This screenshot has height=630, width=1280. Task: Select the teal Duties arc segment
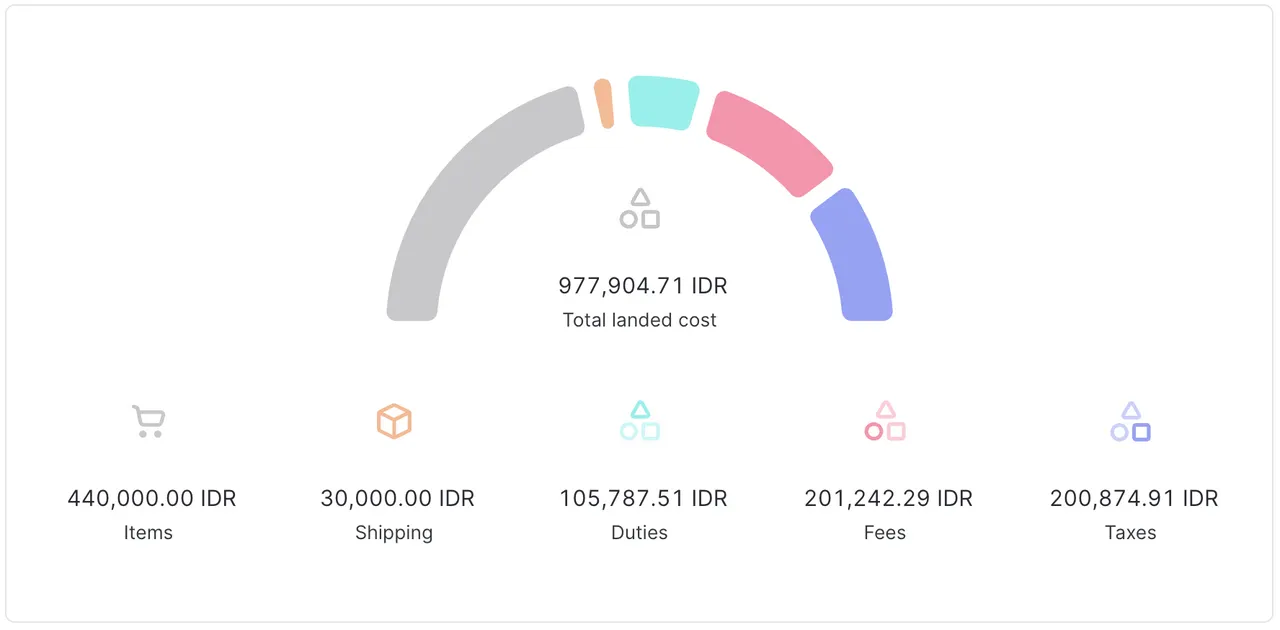pos(662,102)
